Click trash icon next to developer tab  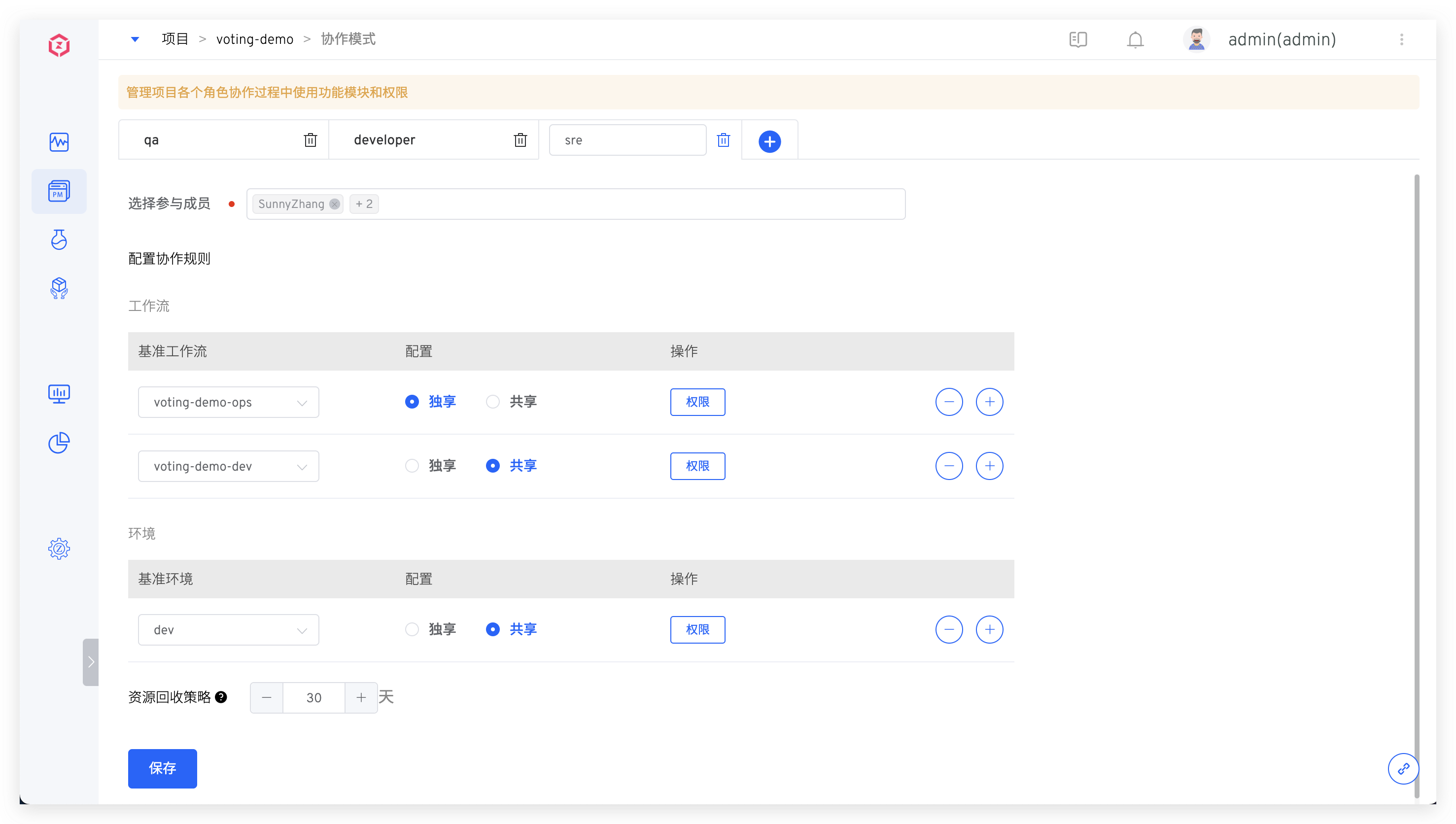tap(520, 140)
